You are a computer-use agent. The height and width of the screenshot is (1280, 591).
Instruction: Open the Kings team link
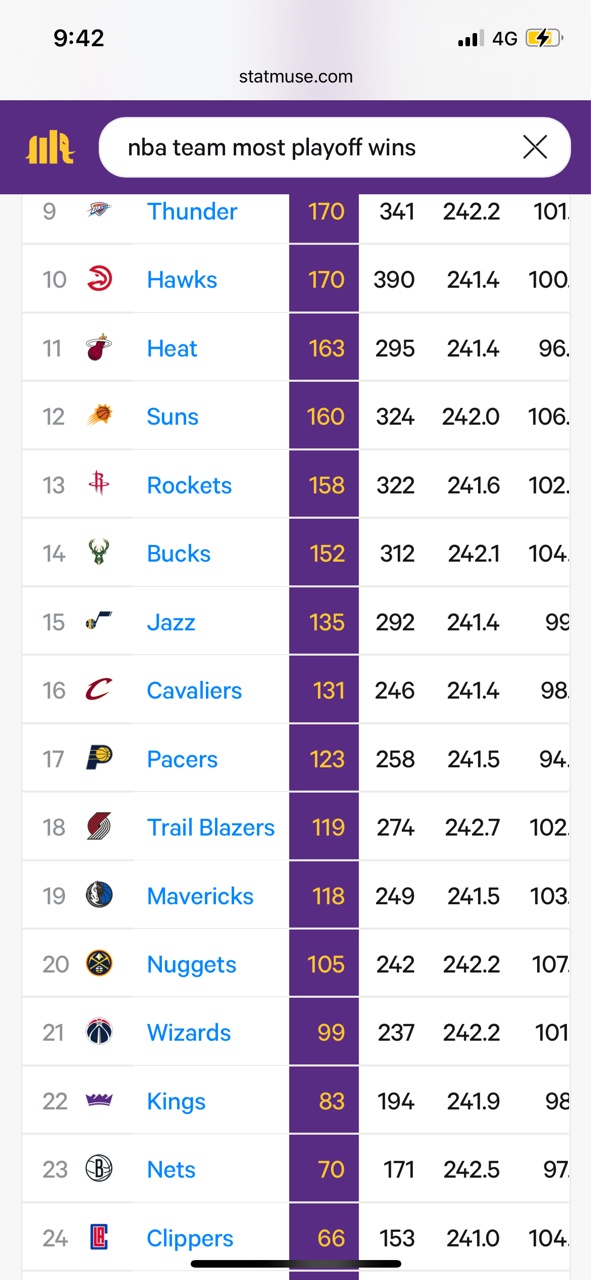click(176, 1101)
